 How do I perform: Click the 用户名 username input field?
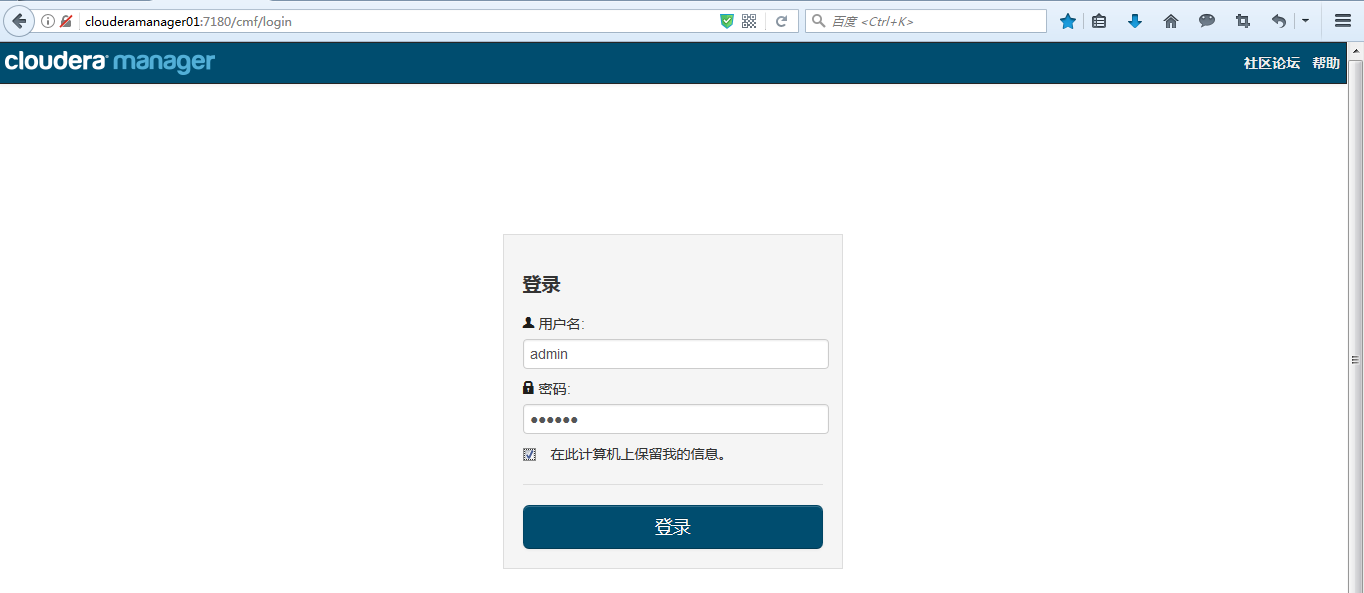(x=676, y=354)
